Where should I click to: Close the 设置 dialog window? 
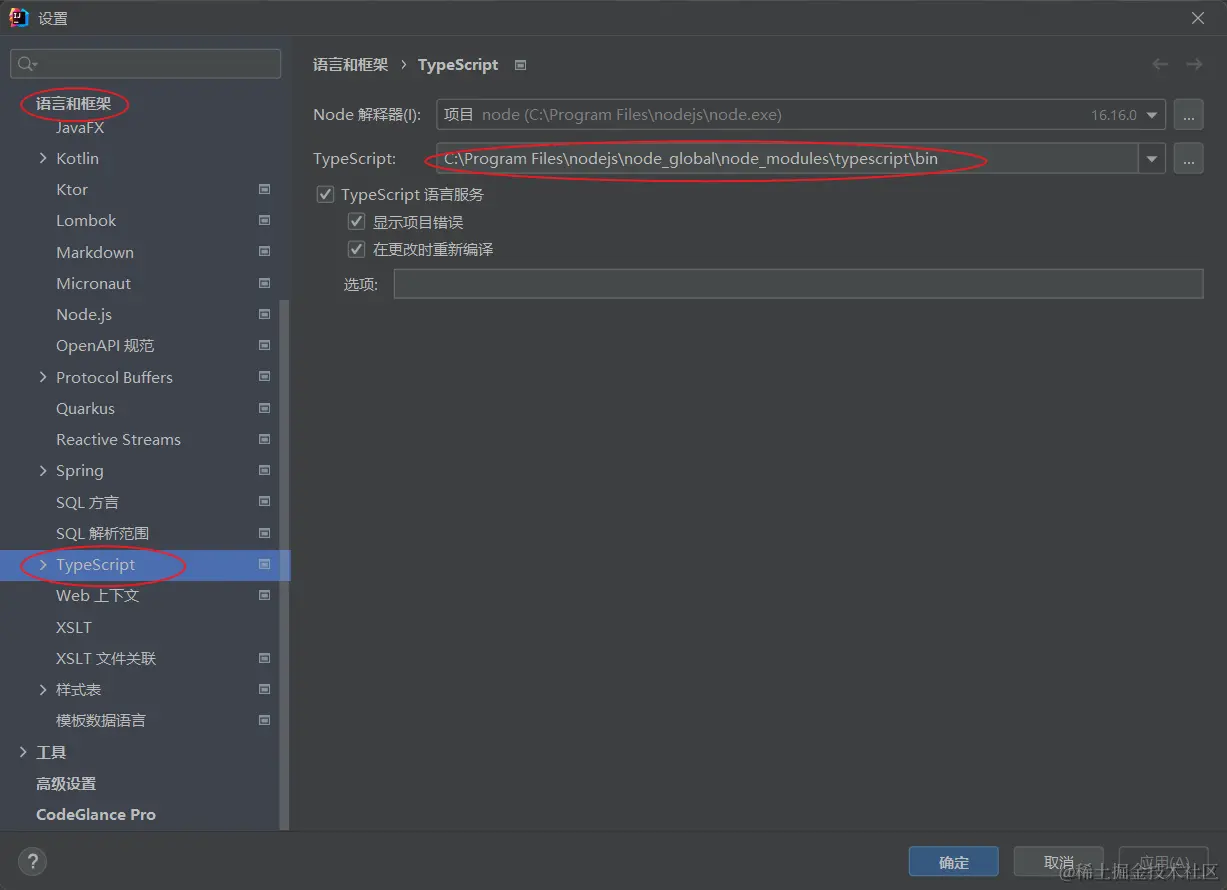pos(1198,18)
